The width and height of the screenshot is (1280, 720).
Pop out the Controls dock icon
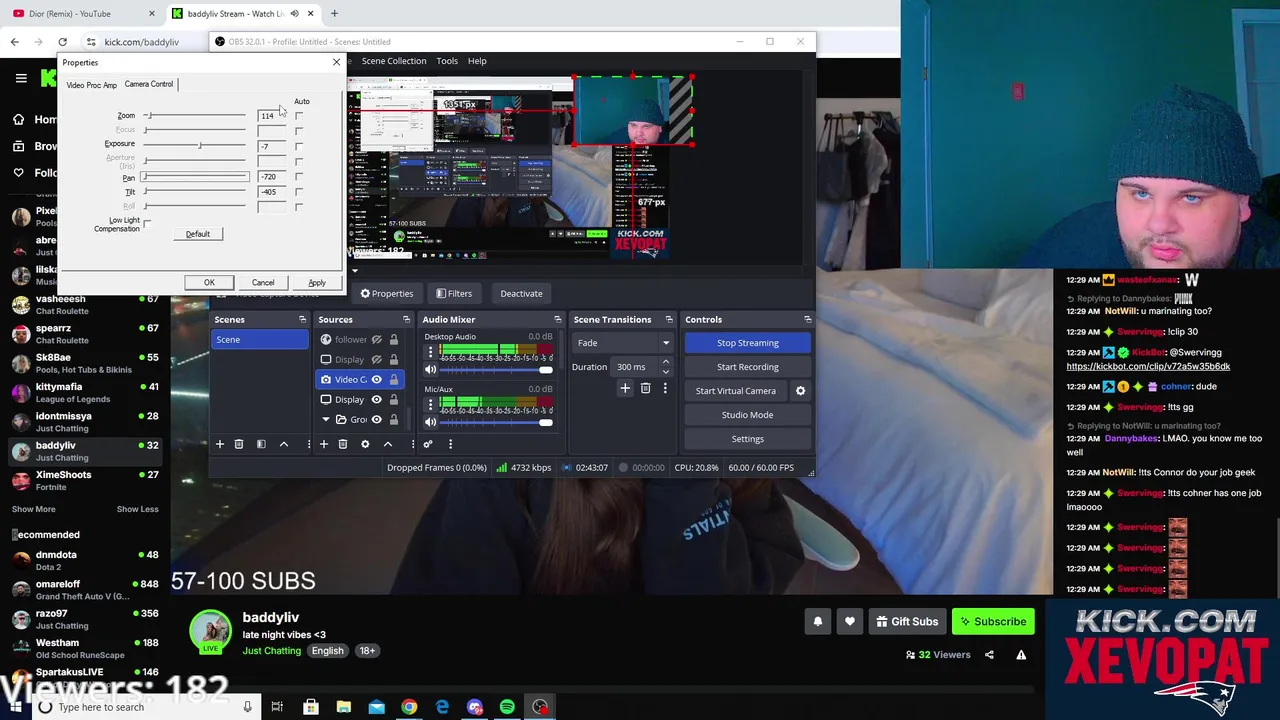point(807,320)
